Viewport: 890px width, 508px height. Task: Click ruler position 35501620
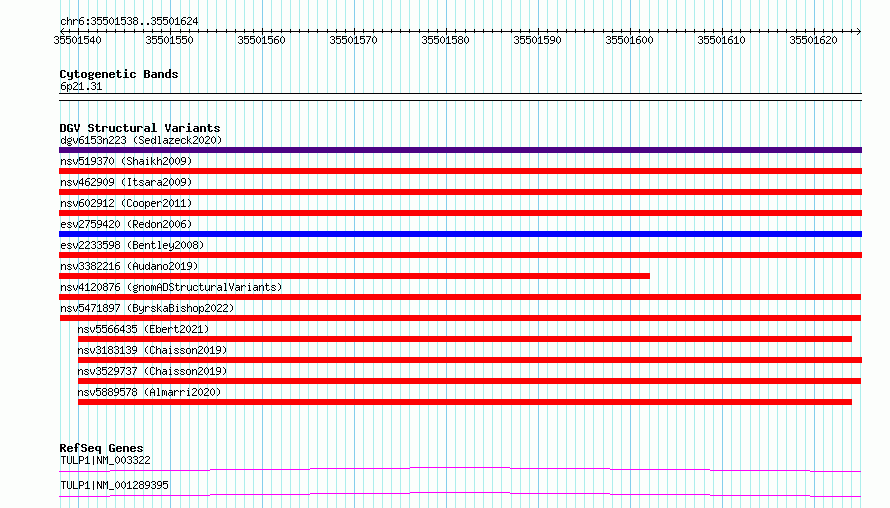click(x=813, y=40)
